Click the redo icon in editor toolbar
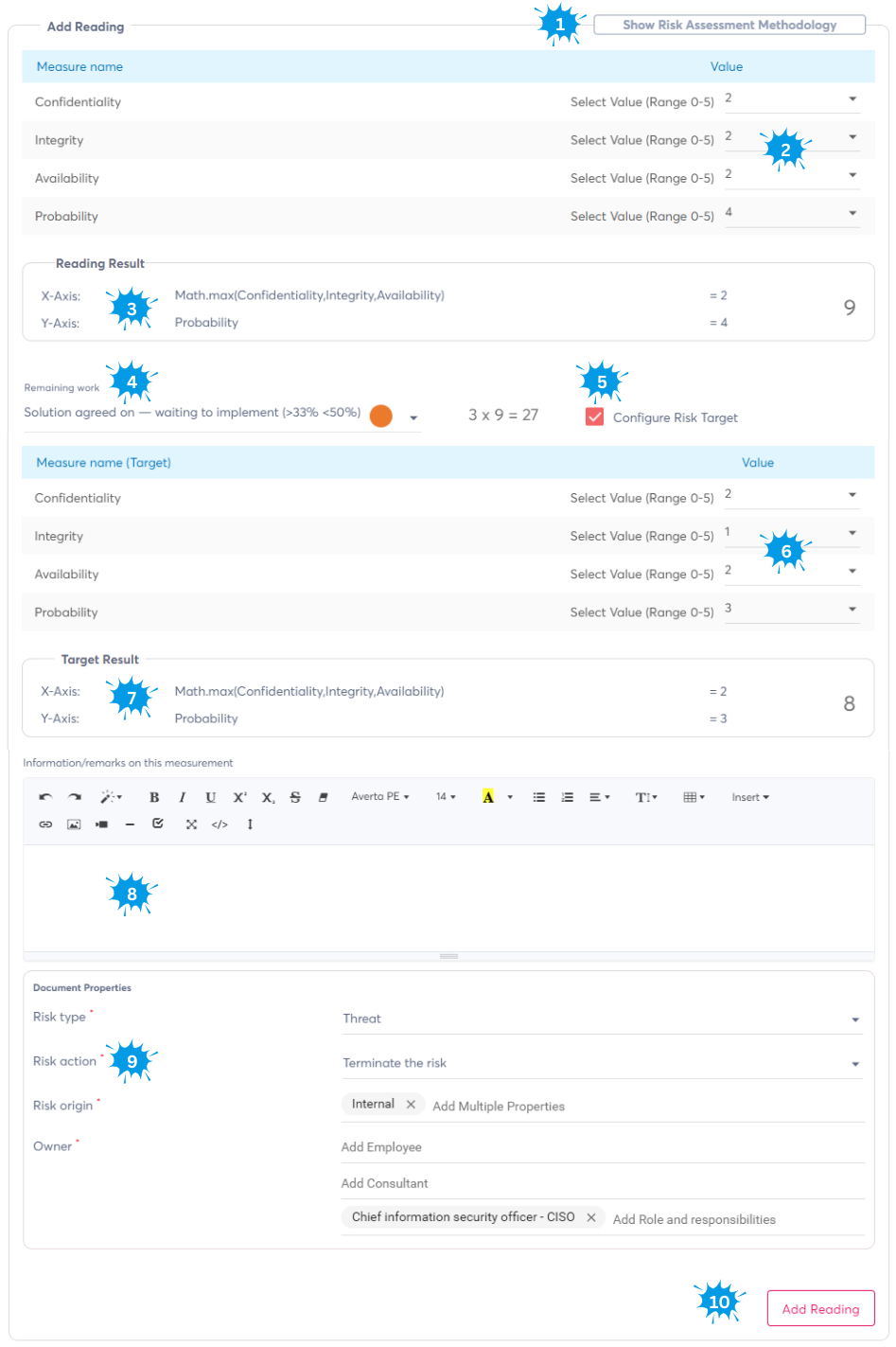The image size is (896, 1347). click(75, 797)
